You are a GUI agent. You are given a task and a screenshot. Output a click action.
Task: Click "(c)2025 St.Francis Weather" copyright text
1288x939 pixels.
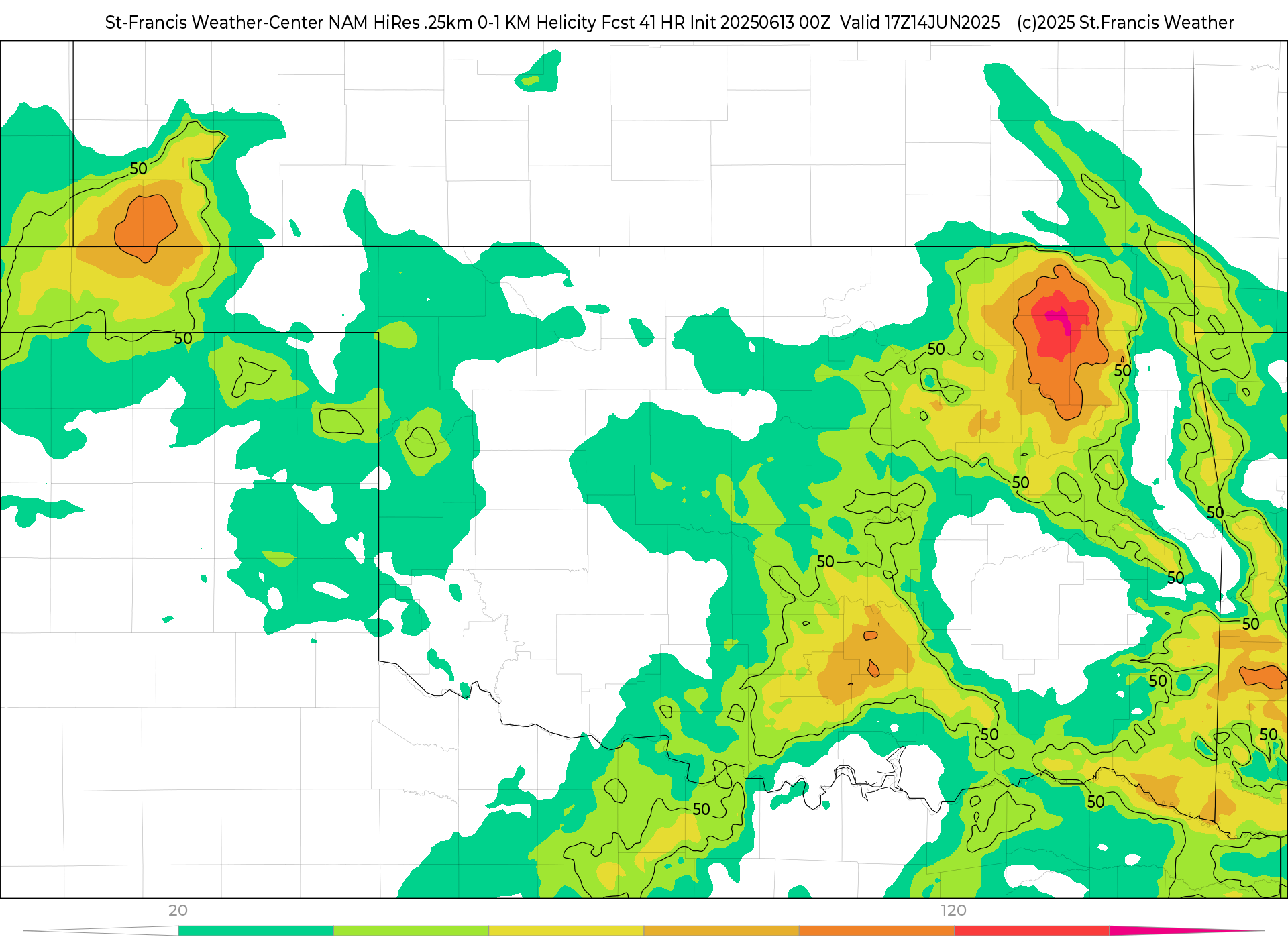[1125, 23]
